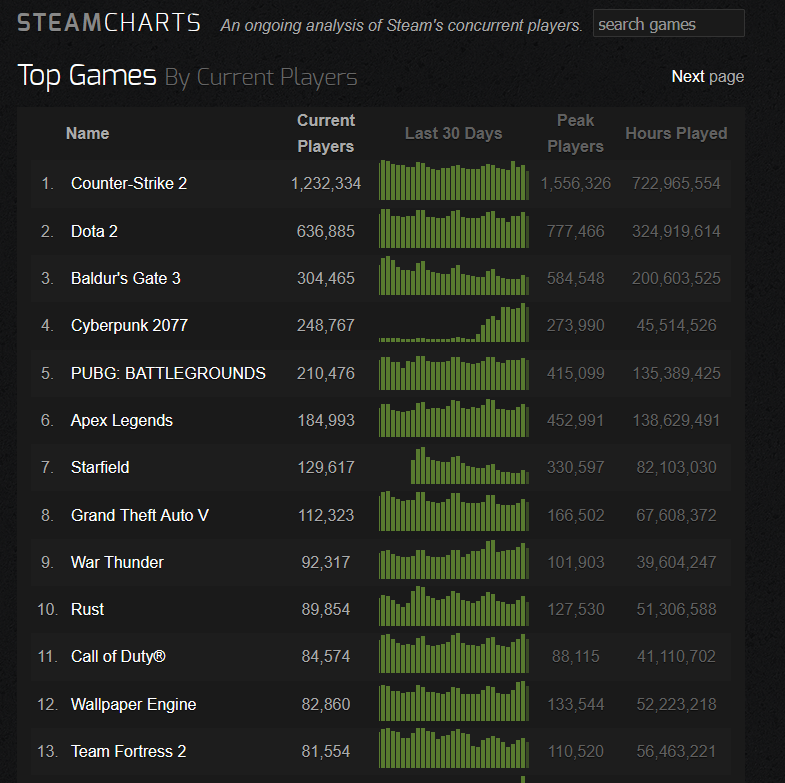Image resolution: width=785 pixels, height=783 pixels.
Task: Select peak players value 273,990
Action: (576, 325)
